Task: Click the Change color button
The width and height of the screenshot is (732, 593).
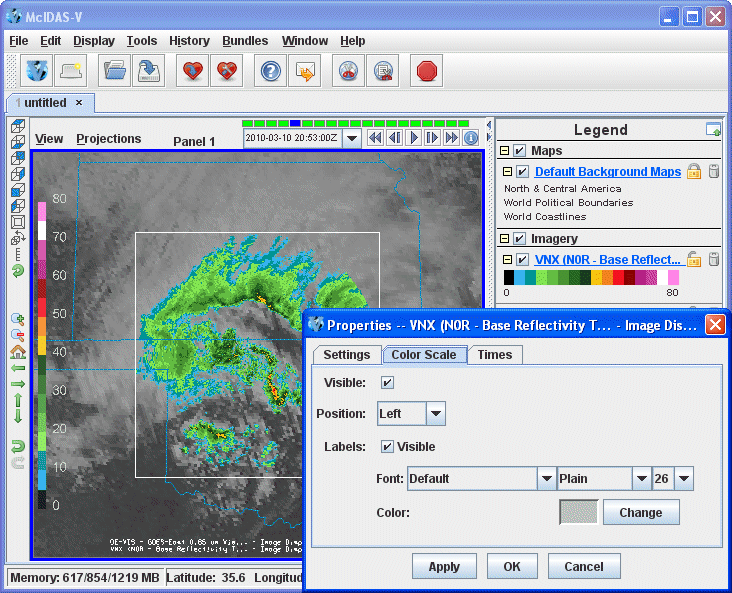Action: pos(641,512)
